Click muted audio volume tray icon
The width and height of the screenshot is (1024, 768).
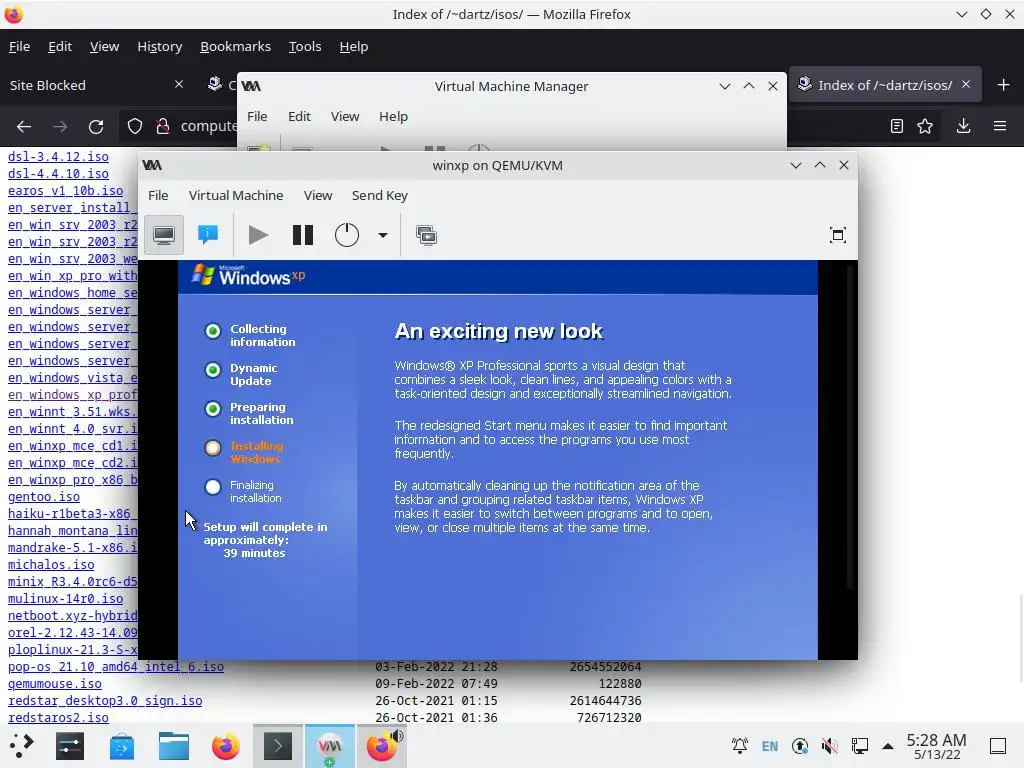point(830,746)
